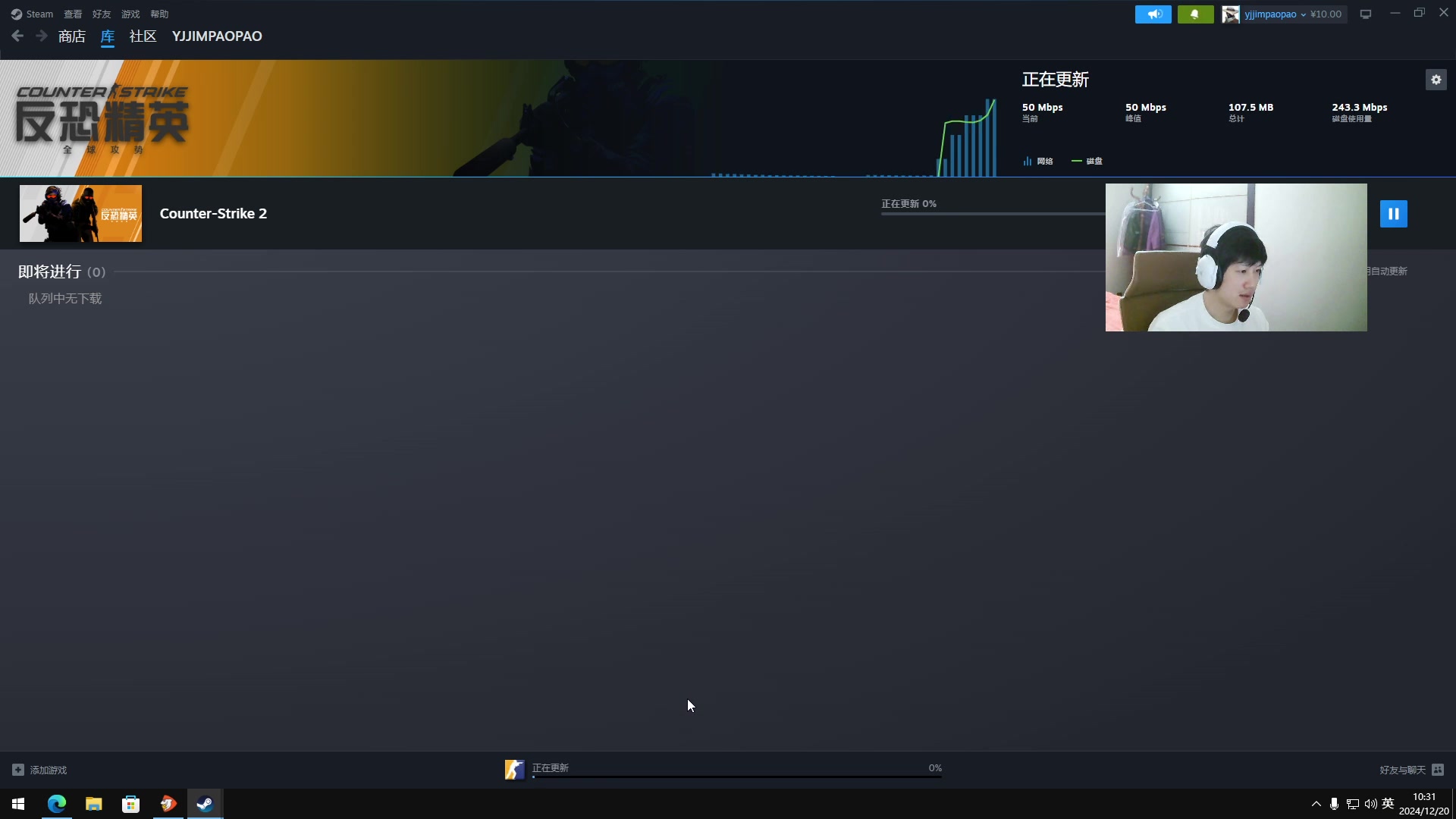Select the 磁盘 graph legend
The image size is (1456, 819).
1087,161
